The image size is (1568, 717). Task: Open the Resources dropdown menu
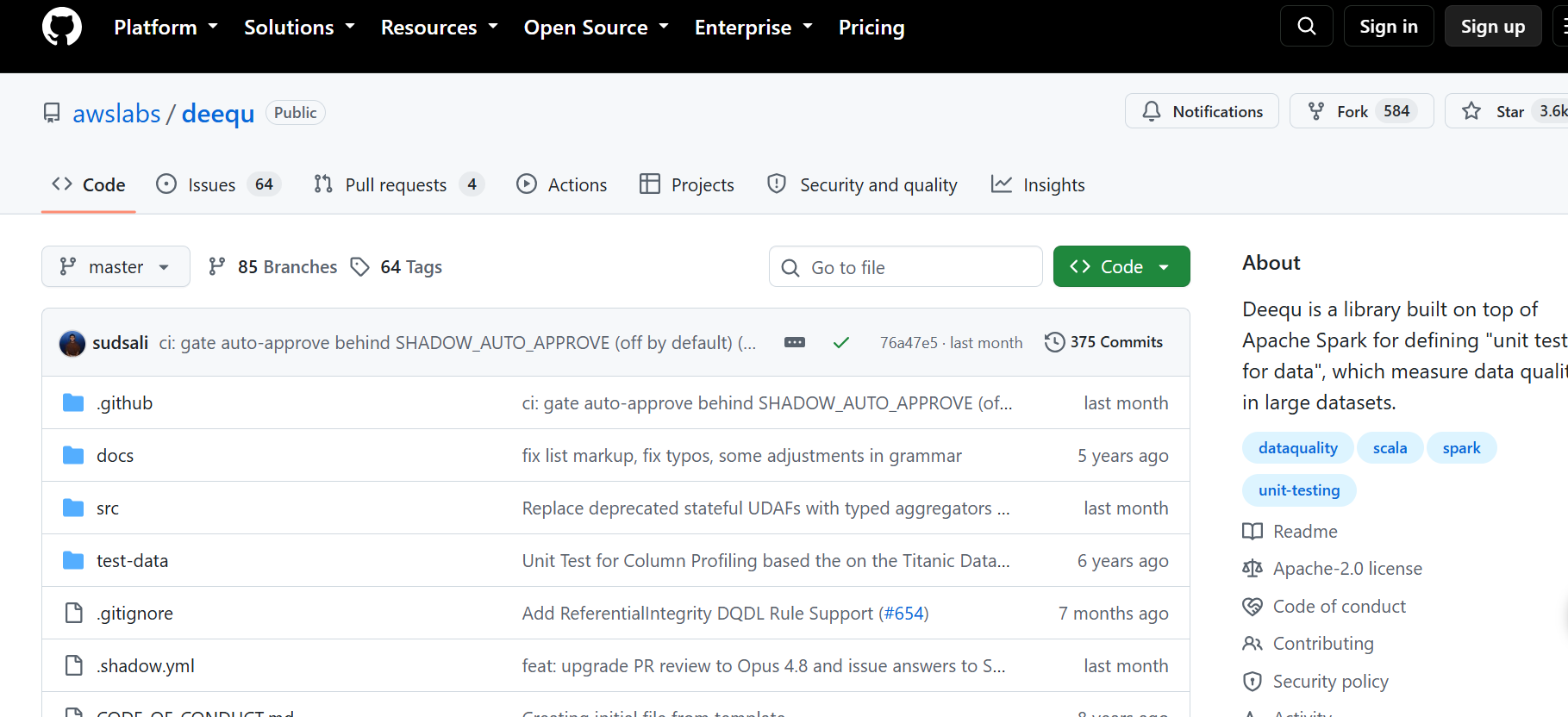coord(440,28)
